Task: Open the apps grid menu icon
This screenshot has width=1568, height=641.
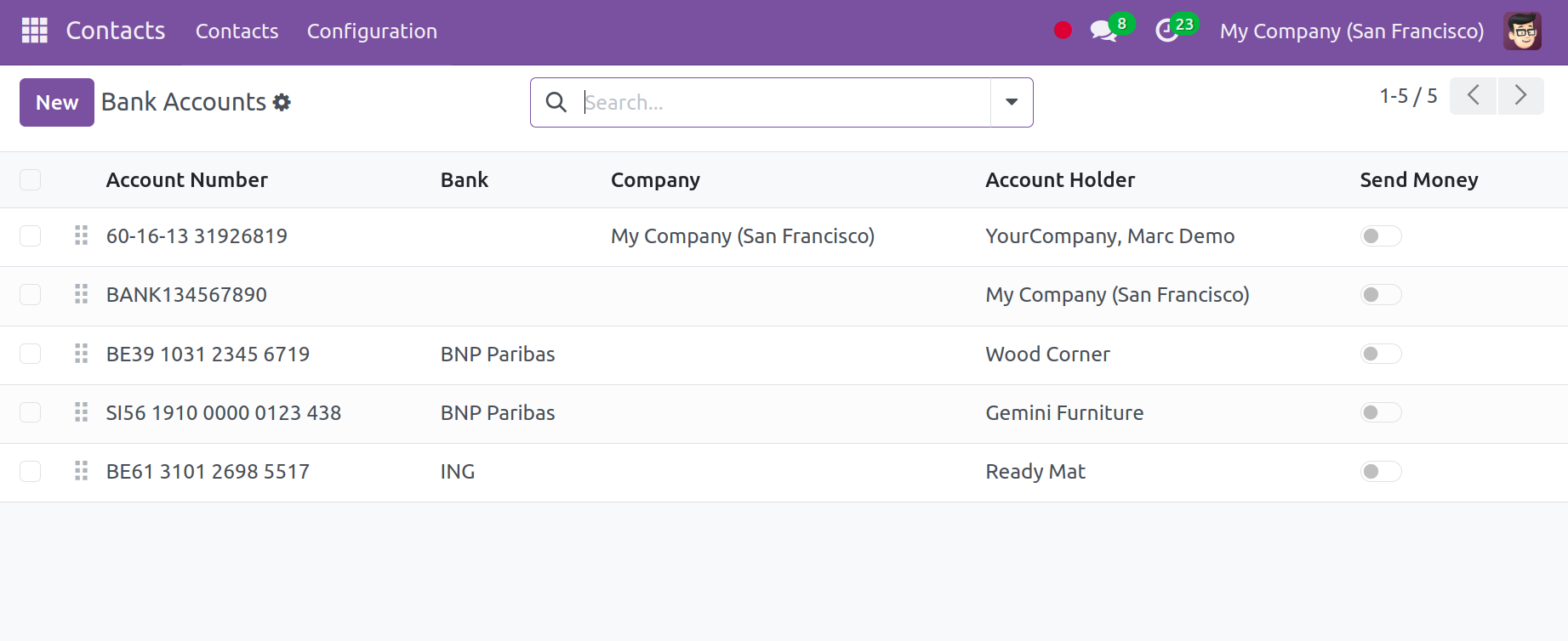Action: pos(35,31)
